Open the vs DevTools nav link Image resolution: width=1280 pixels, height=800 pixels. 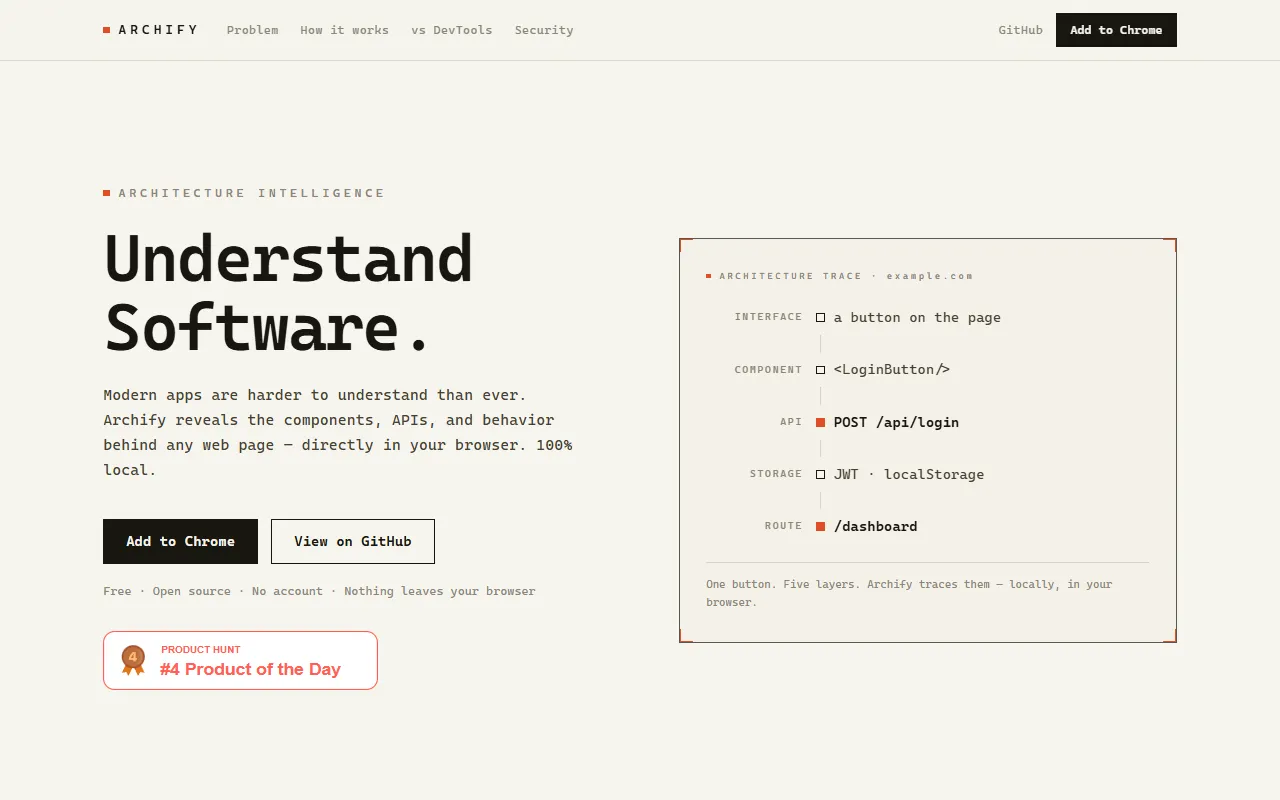point(452,30)
